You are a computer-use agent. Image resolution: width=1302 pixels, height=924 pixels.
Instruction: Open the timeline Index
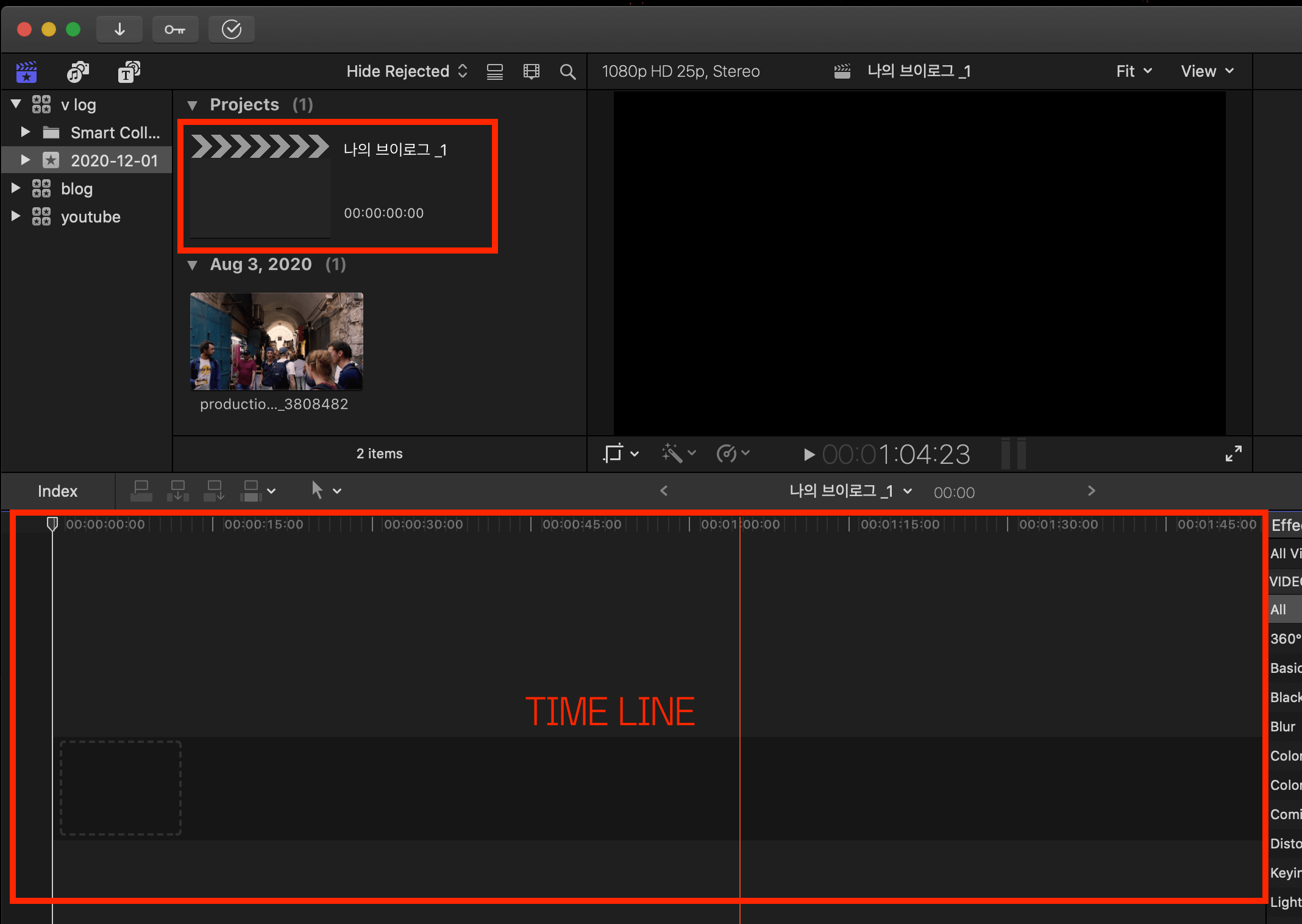coord(57,491)
